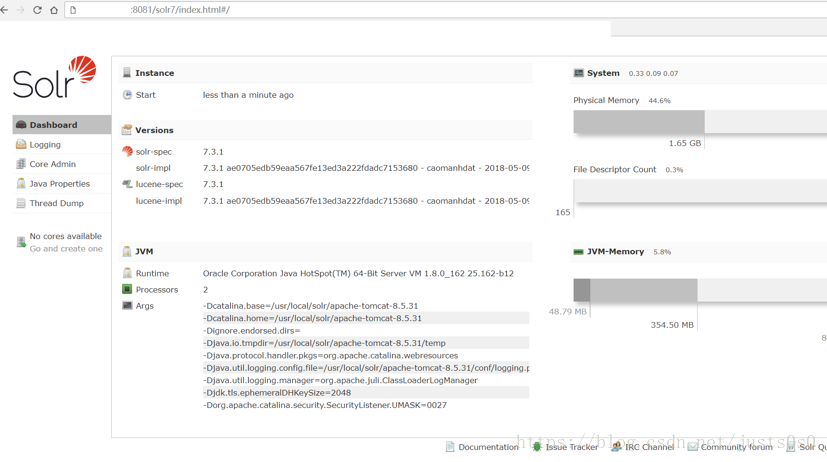Click the Issue Tracker bug icon

537,447
